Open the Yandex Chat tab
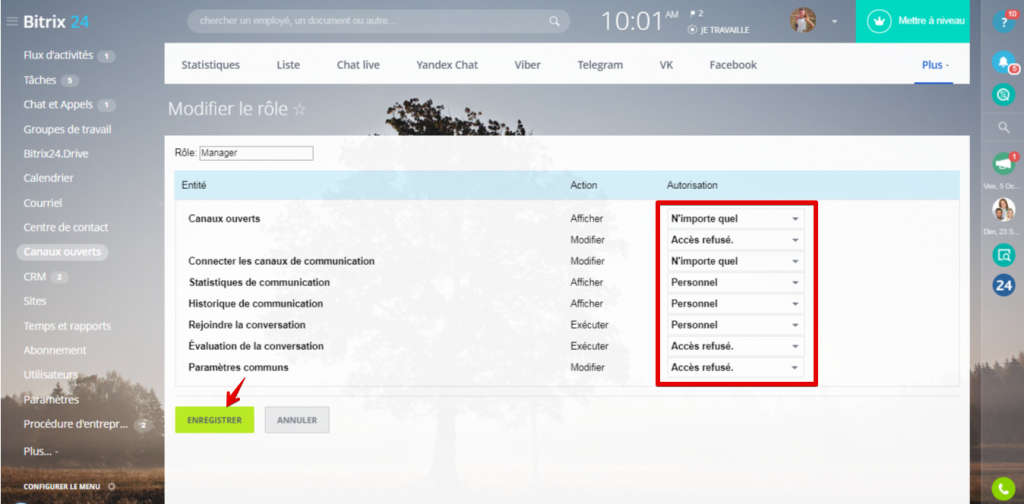The height and width of the screenshot is (504, 1024). [447, 65]
